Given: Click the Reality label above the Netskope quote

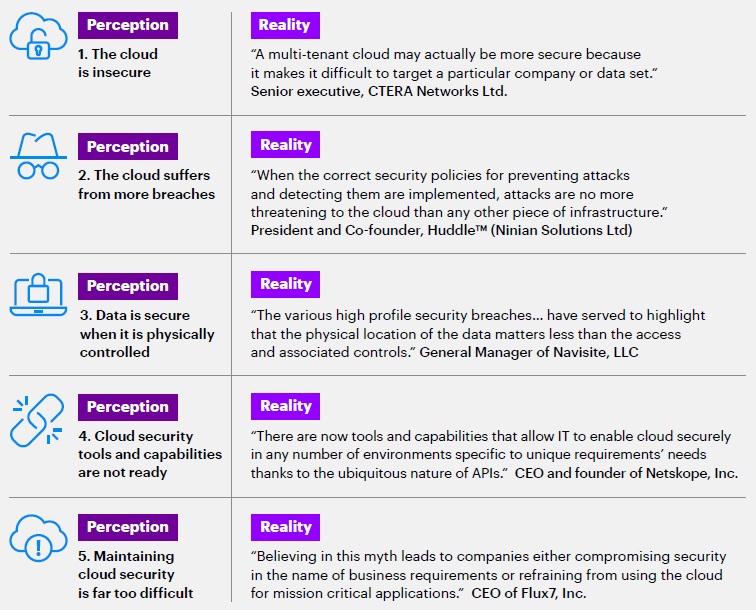Looking at the screenshot, I should click(x=285, y=405).
